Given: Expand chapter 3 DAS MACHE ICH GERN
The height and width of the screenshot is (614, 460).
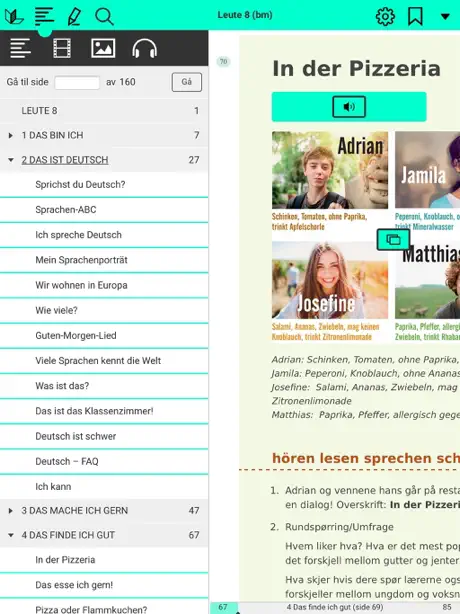Looking at the screenshot, I should coord(11,511).
